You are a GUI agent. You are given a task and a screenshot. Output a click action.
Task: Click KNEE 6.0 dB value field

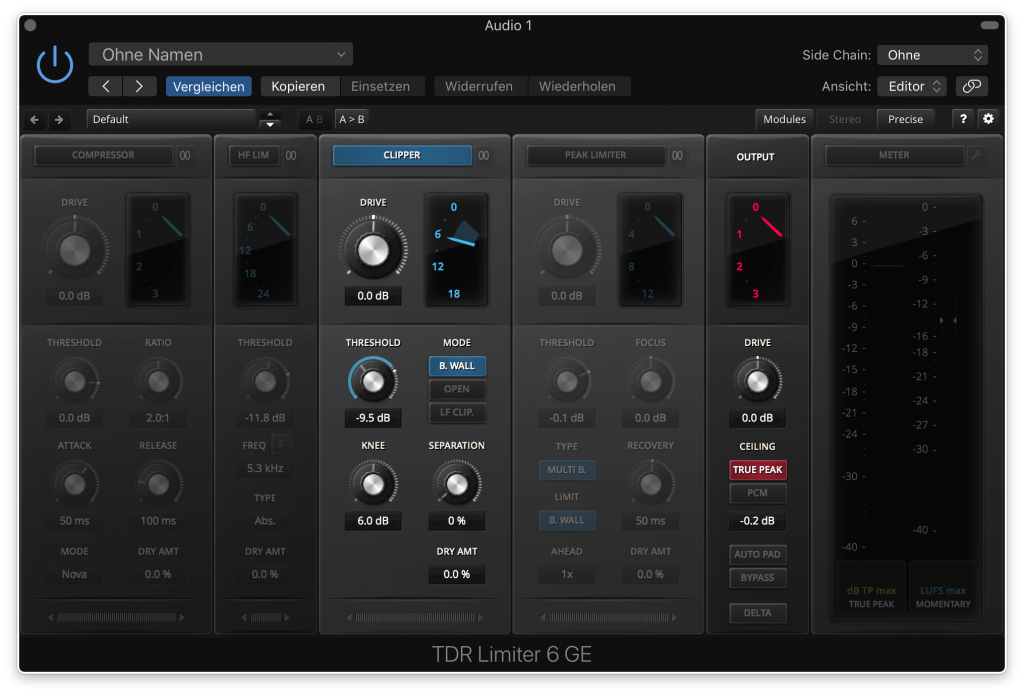click(x=373, y=521)
